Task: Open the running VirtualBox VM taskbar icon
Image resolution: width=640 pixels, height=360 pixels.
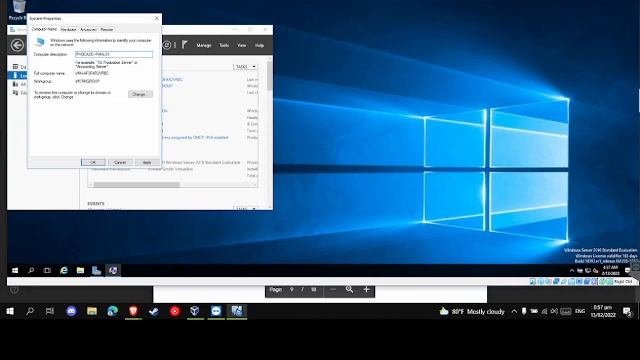Action: (237, 311)
